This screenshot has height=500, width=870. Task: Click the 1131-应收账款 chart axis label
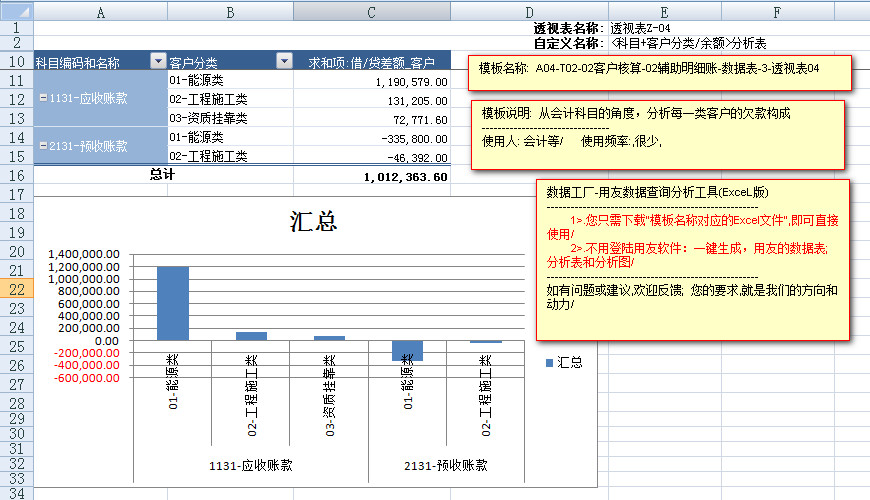251,465
